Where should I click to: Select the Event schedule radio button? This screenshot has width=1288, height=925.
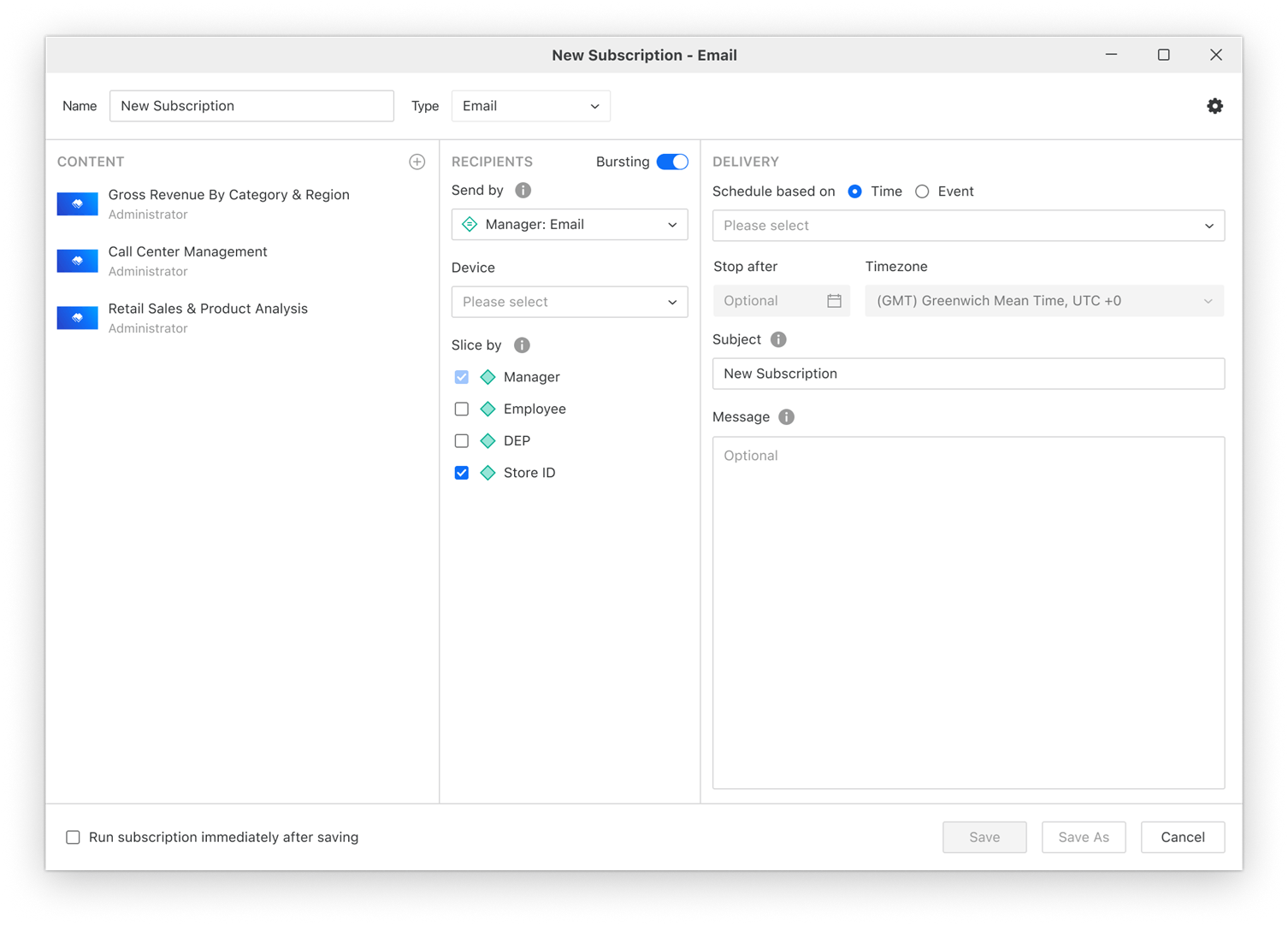coord(922,191)
